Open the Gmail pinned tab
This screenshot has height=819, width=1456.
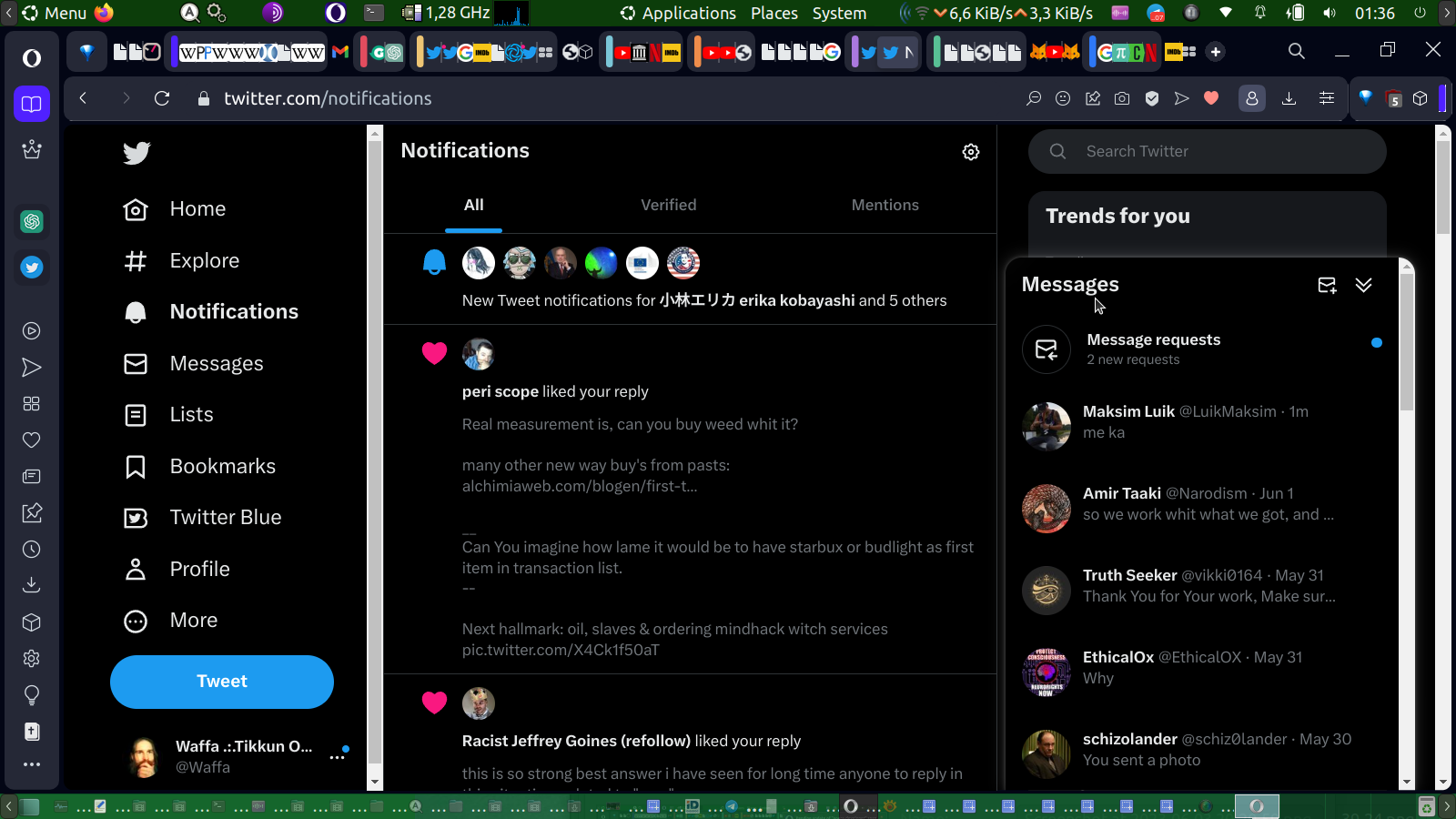340,52
